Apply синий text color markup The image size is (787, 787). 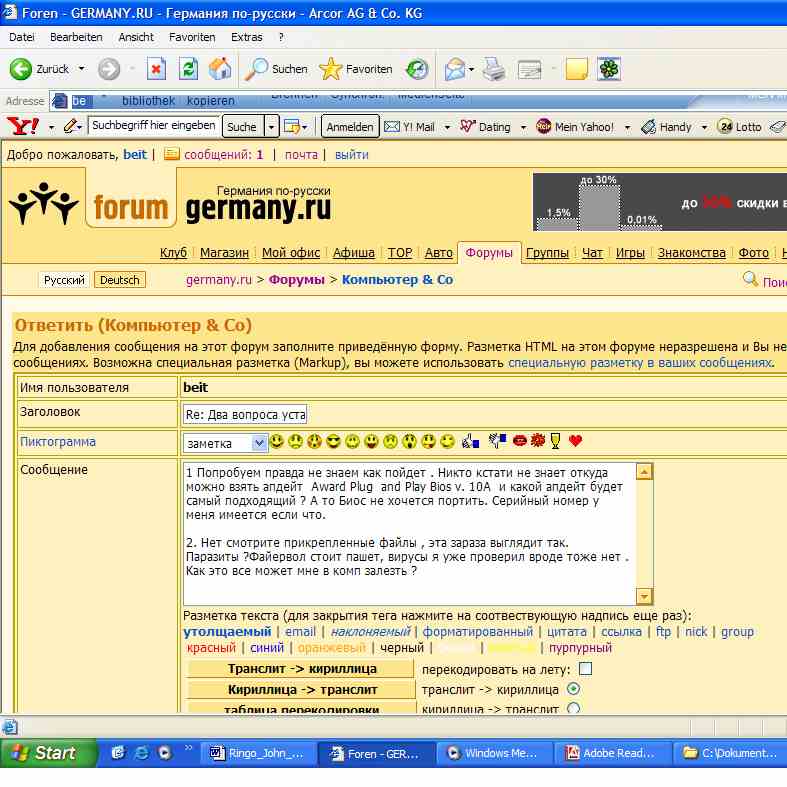[267, 647]
